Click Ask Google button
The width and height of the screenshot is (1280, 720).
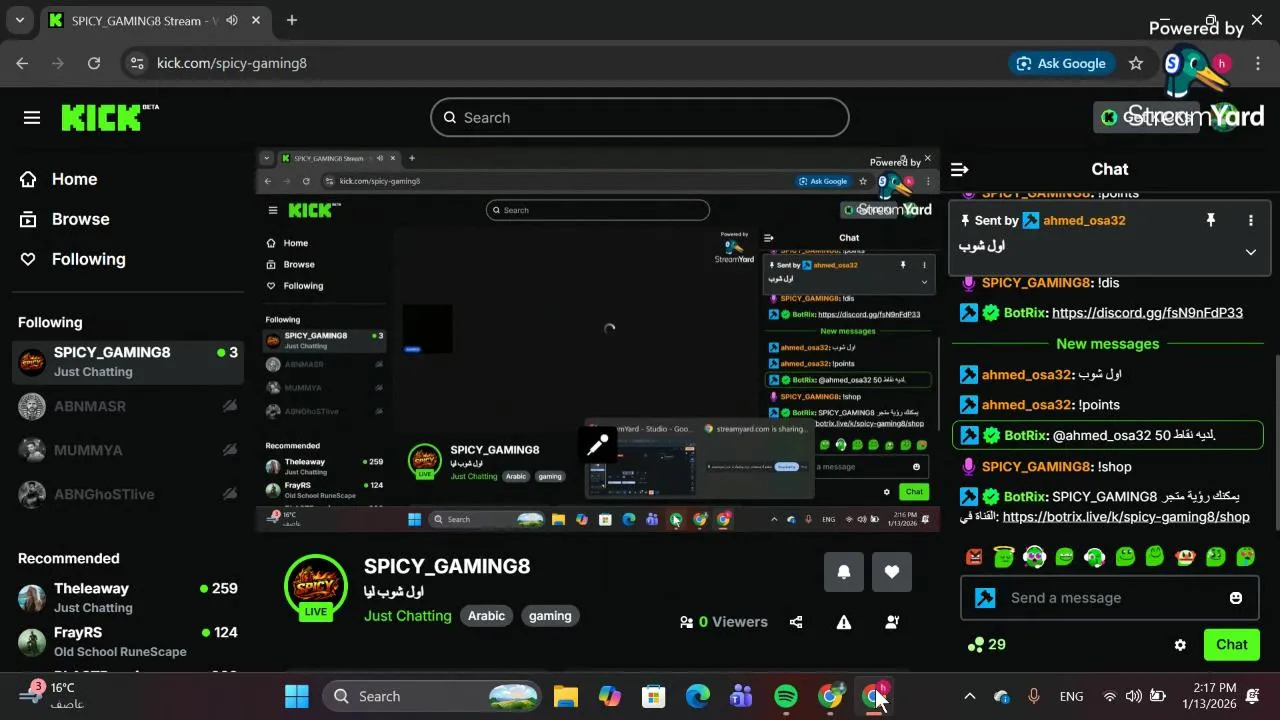[x=1062, y=63]
